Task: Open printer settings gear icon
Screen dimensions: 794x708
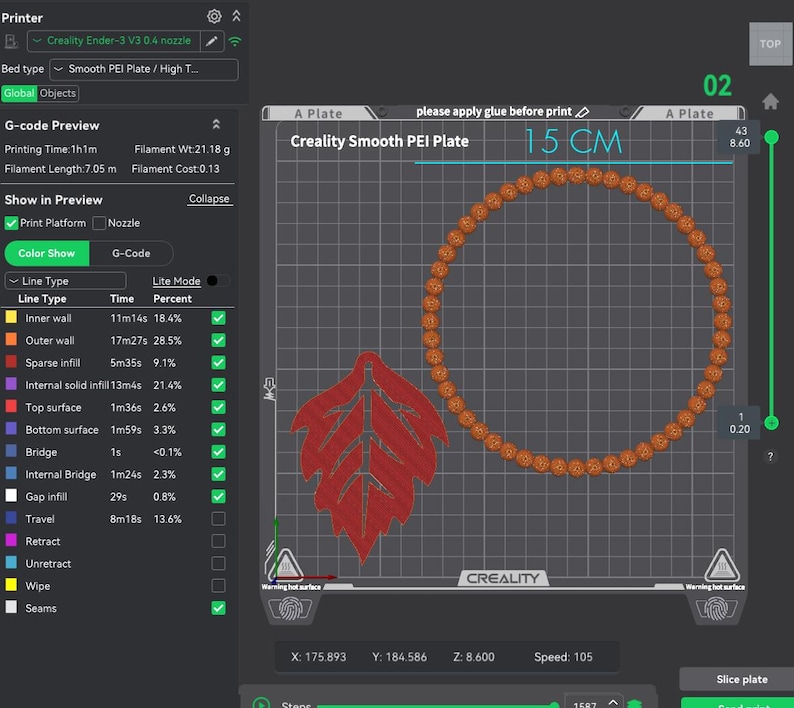Action: pyautogui.click(x=214, y=16)
